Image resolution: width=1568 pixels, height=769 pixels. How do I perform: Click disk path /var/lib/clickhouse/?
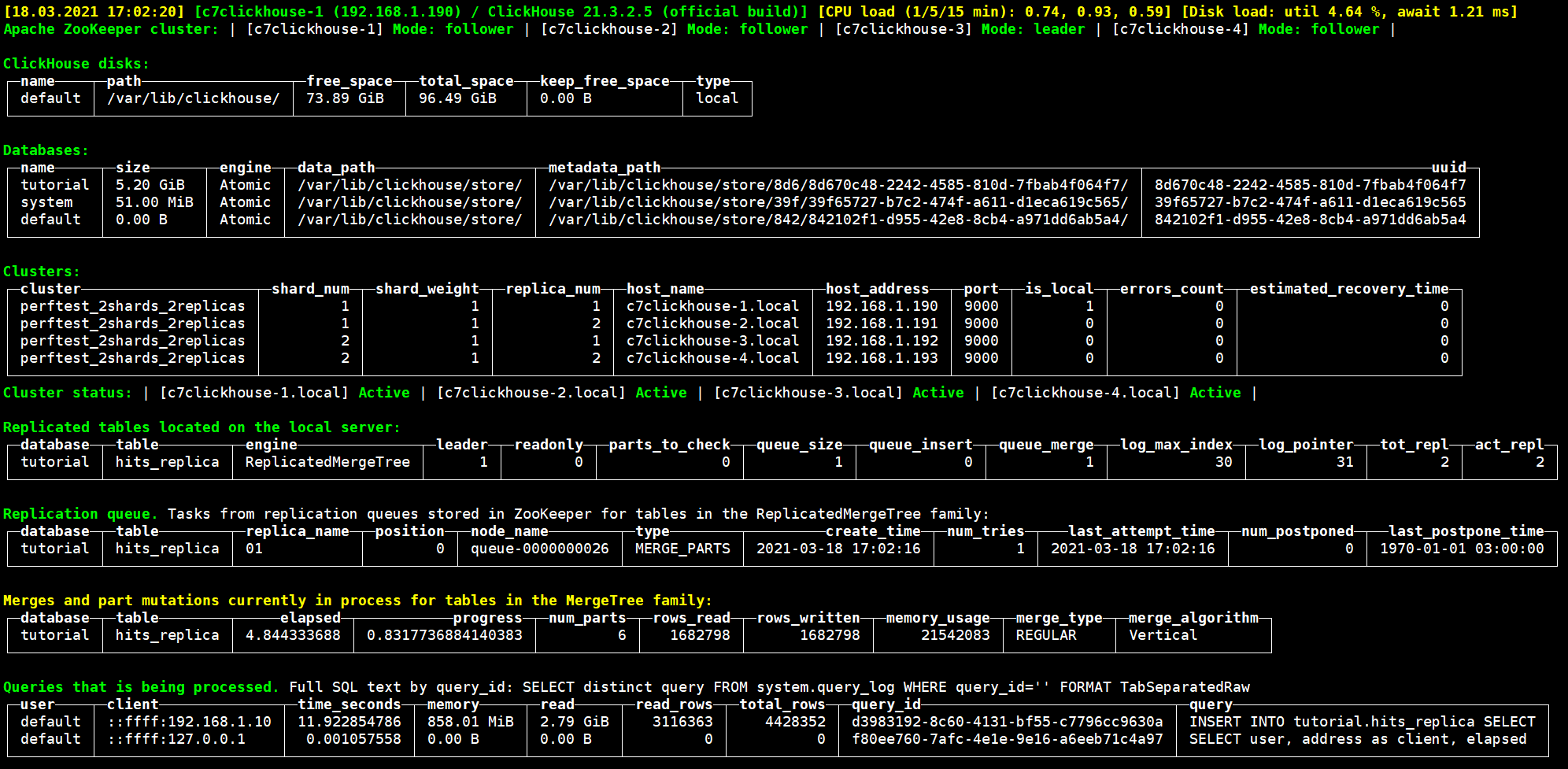tap(193, 98)
